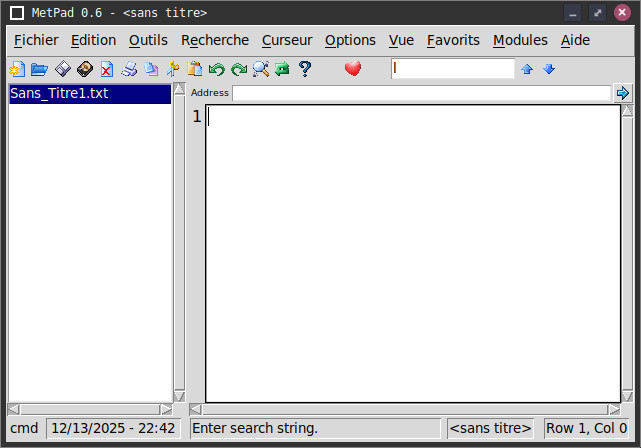This screenshot has width=641, height=448.
Task: Click inside the Address input field
Action: (x=420, y=93)
